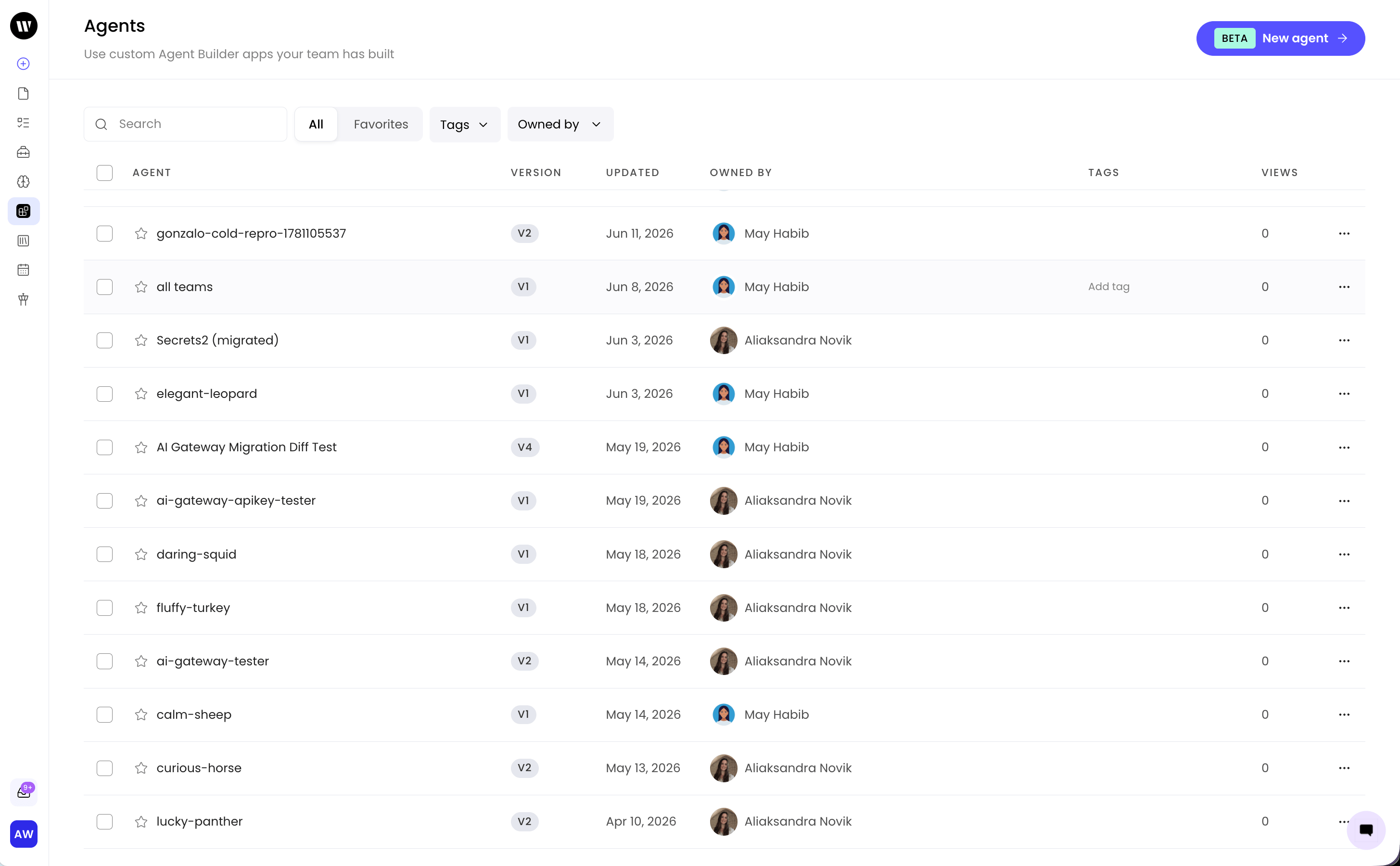1400x866 pixels.
Task: Check the calm-sheep agent checkbox
Action: coord(105,715)
